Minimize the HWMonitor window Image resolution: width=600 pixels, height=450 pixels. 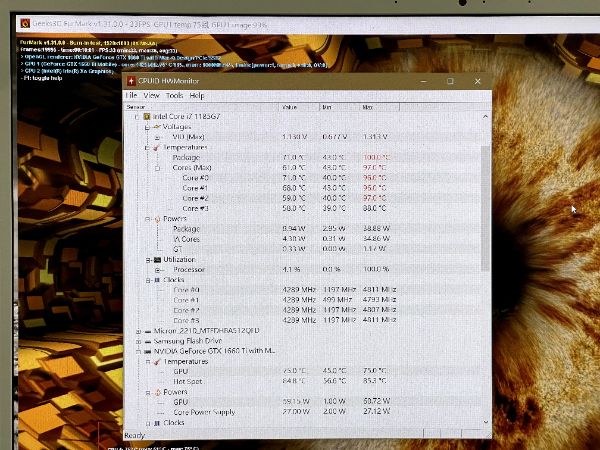click(x=424, y=81)
